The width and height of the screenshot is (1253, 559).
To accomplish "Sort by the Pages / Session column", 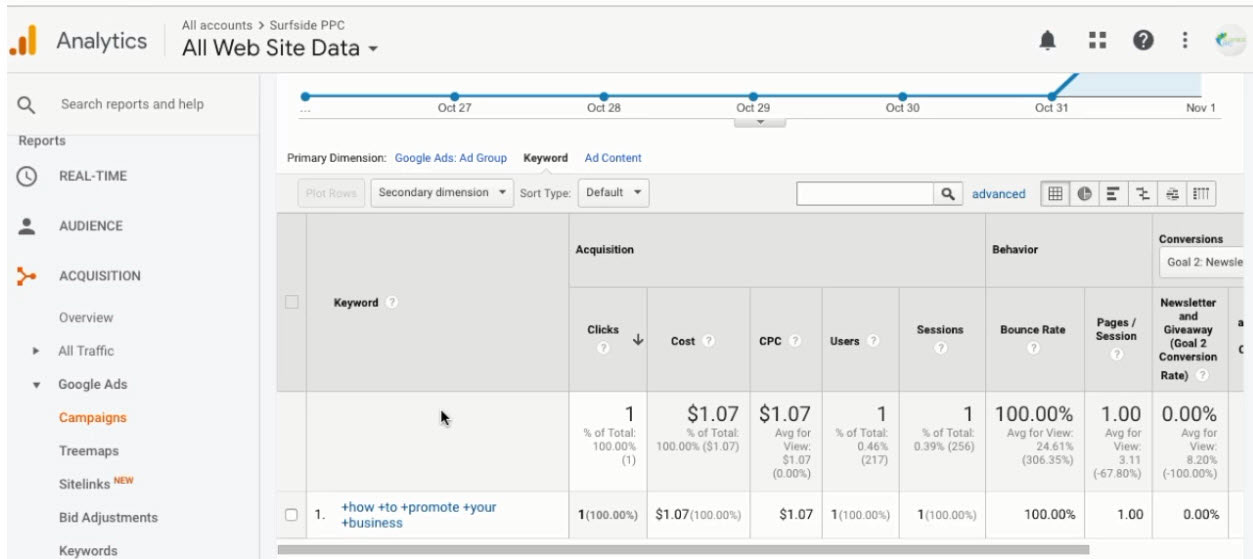I will (x=1116, y=330).
